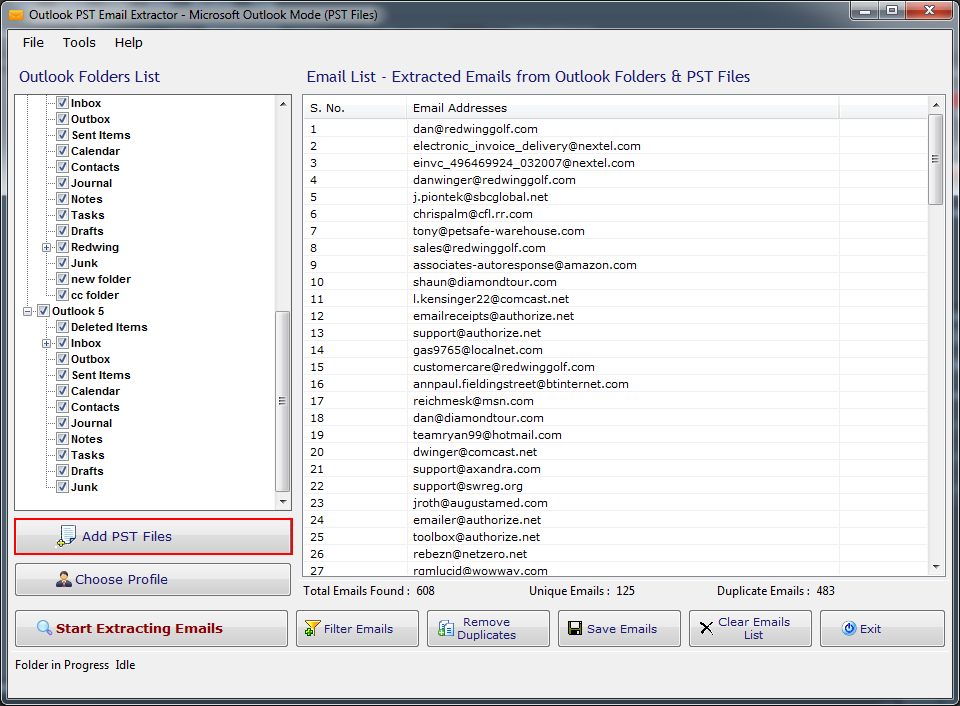Click the Add PST Files button
The width and height of the screenshot is (960, 706).
click(153, 536)
